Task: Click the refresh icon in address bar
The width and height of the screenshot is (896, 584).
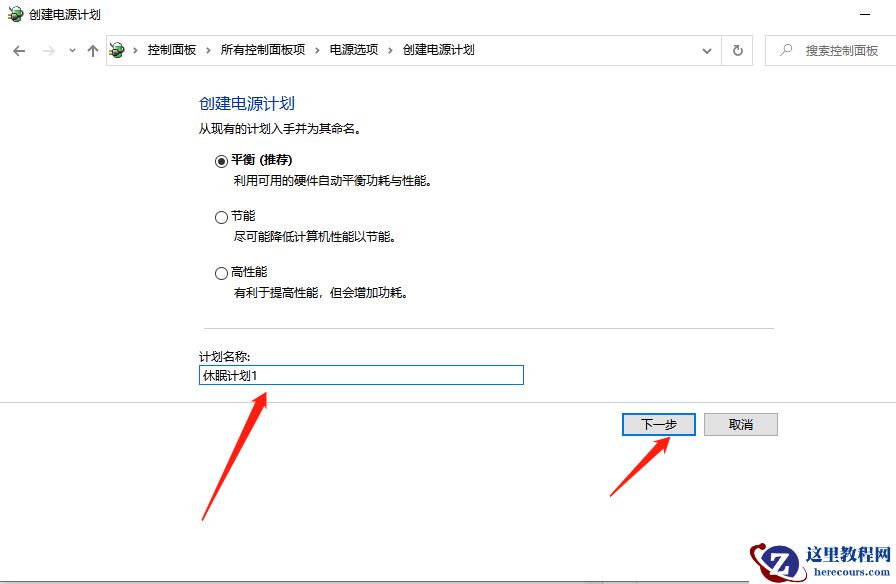Action: 737,51
